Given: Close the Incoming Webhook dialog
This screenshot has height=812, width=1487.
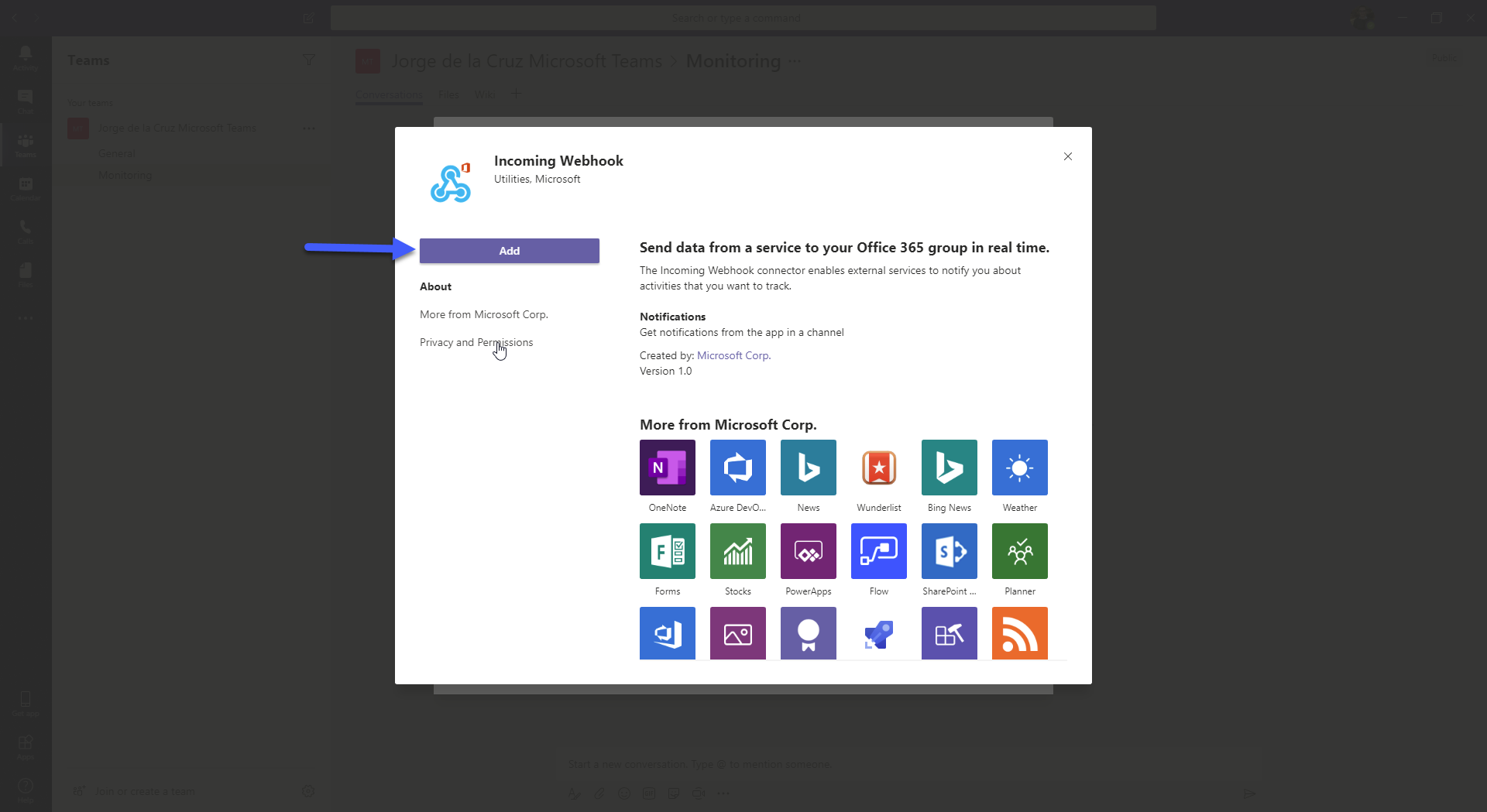Looking at the screenshot, I should tap(1068, 156).
